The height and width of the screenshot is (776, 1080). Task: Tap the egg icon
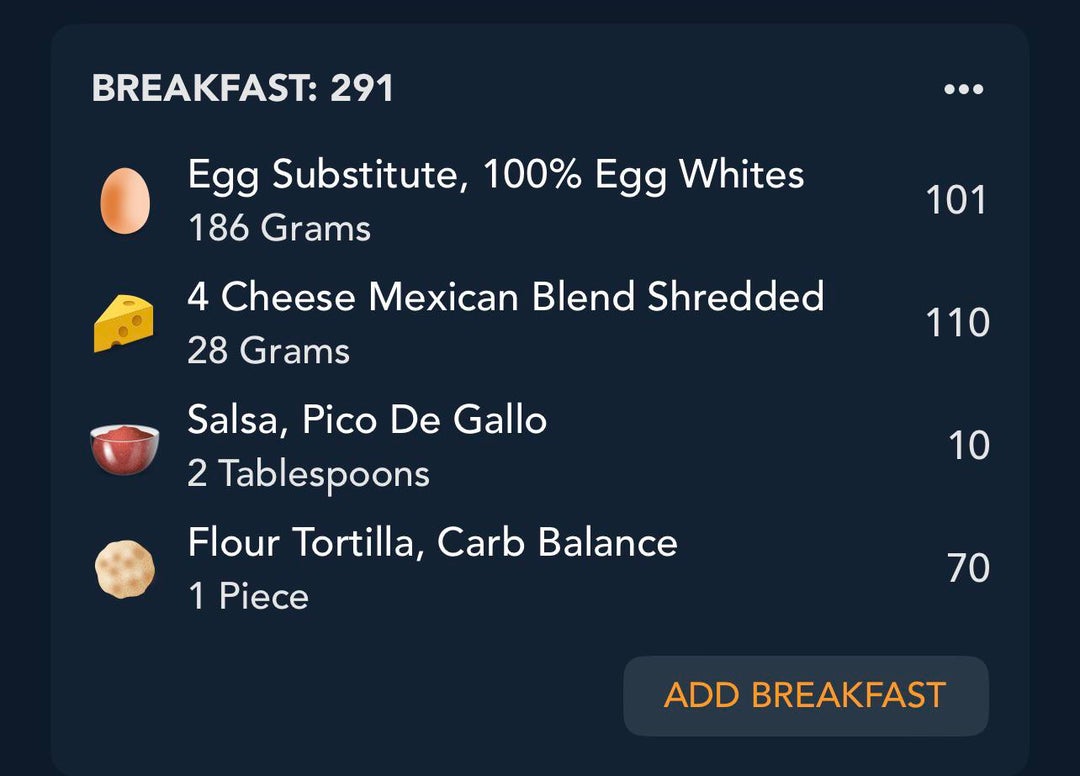125,200
